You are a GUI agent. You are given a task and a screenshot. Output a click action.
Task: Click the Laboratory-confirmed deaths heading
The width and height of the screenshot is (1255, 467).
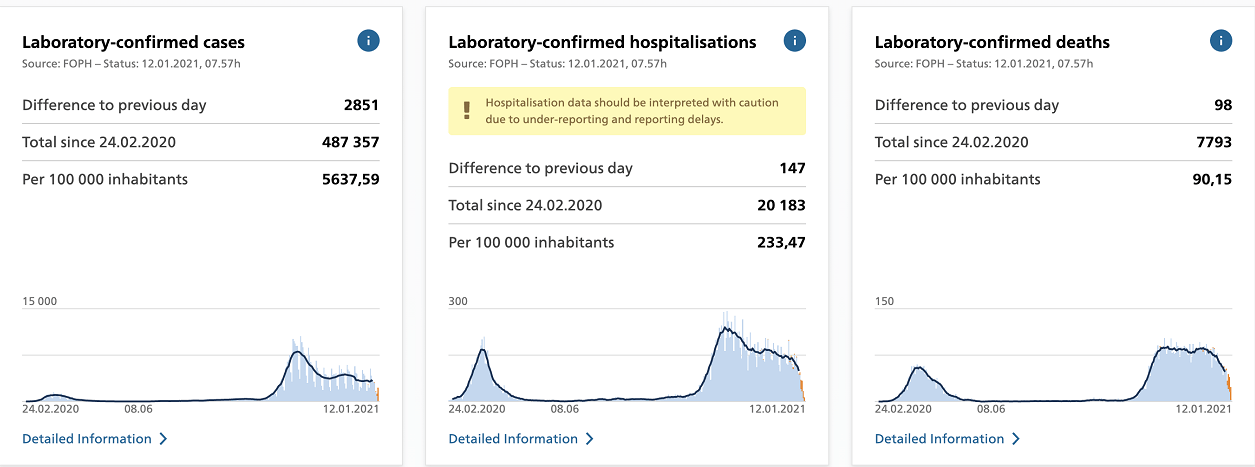(x=992, y=42)
